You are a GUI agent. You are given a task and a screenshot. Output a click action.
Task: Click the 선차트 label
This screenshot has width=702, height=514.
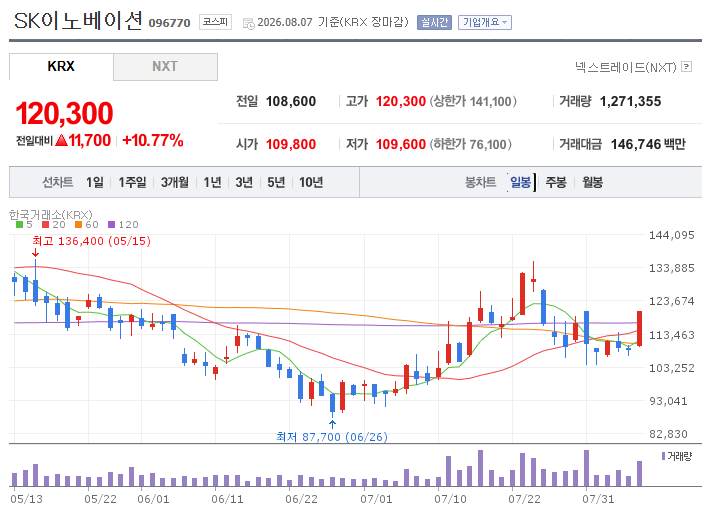tap(57, 182)
